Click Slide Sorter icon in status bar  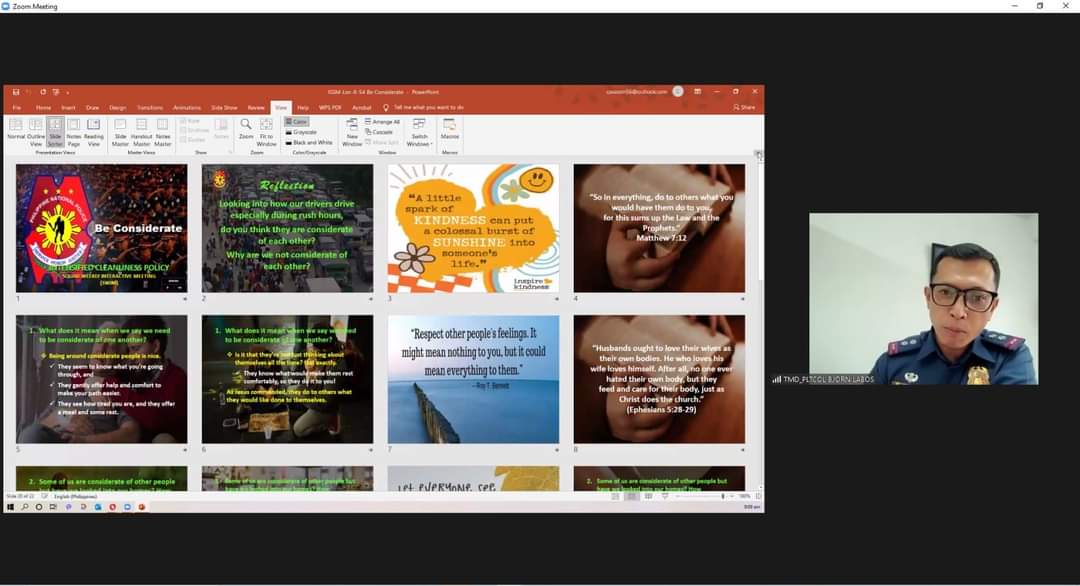pos(632,496)
